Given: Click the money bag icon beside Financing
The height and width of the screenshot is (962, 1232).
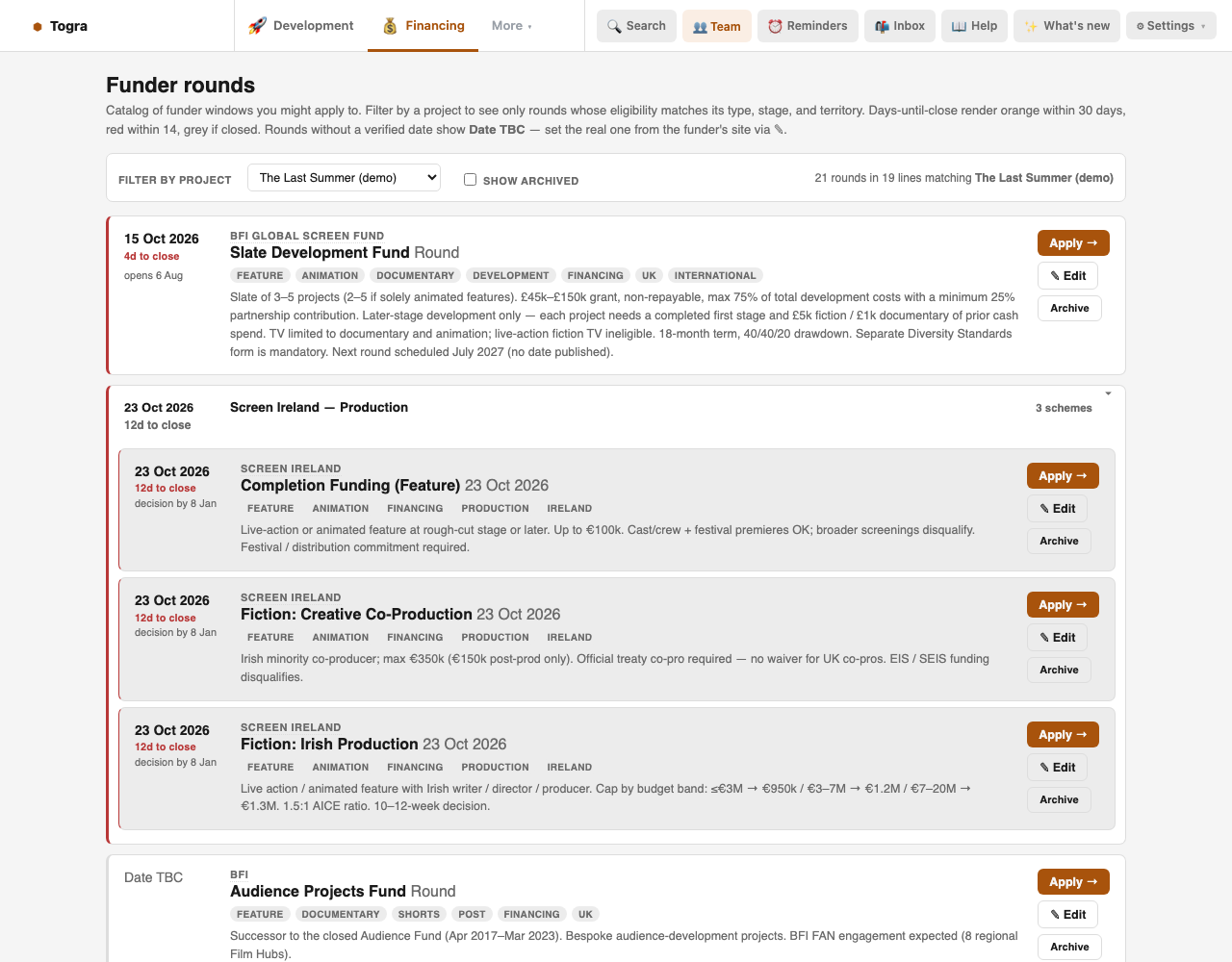Looking at the screenshot, I should point(390,26).
